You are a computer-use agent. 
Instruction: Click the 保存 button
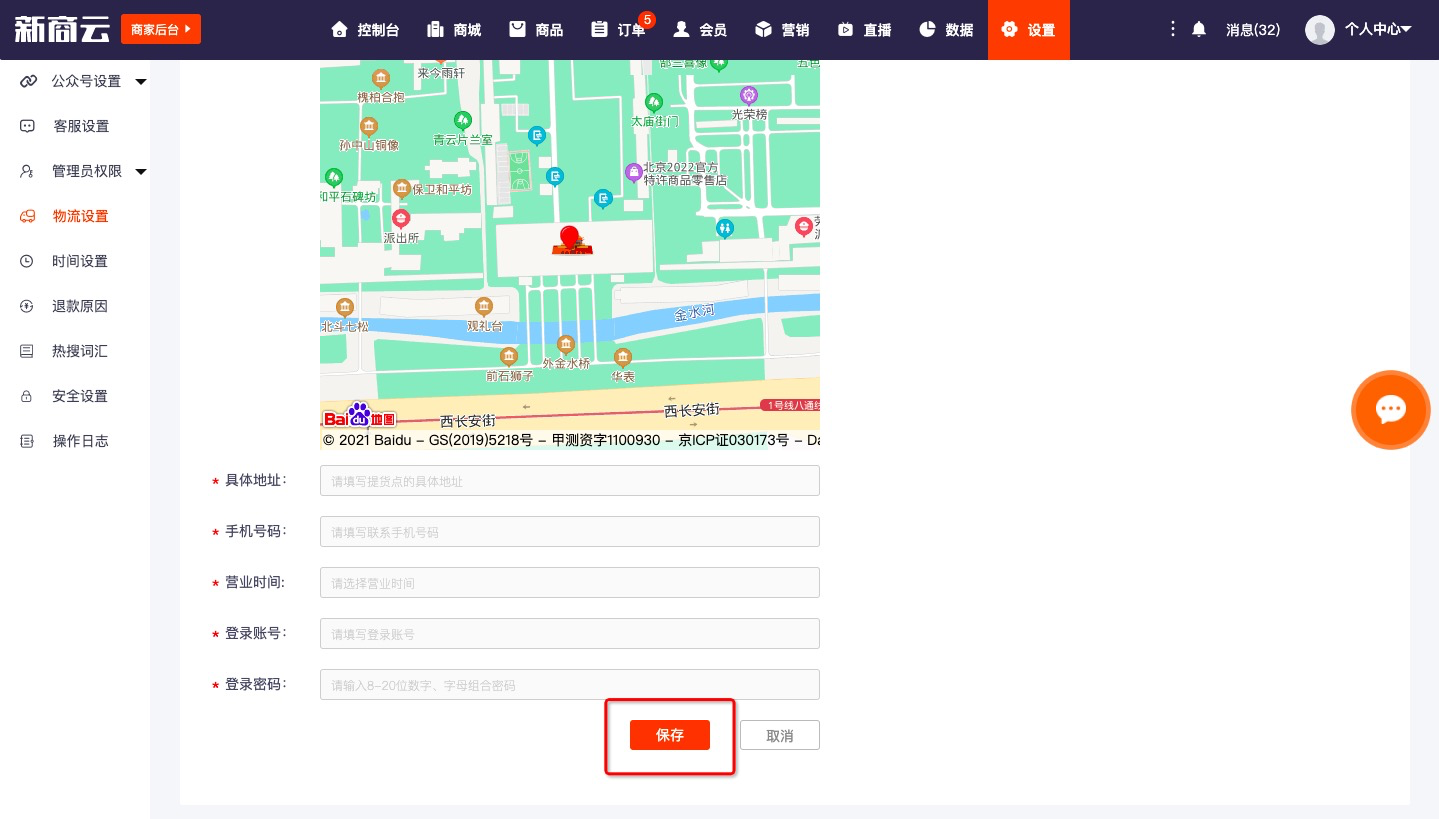(670, 735)
